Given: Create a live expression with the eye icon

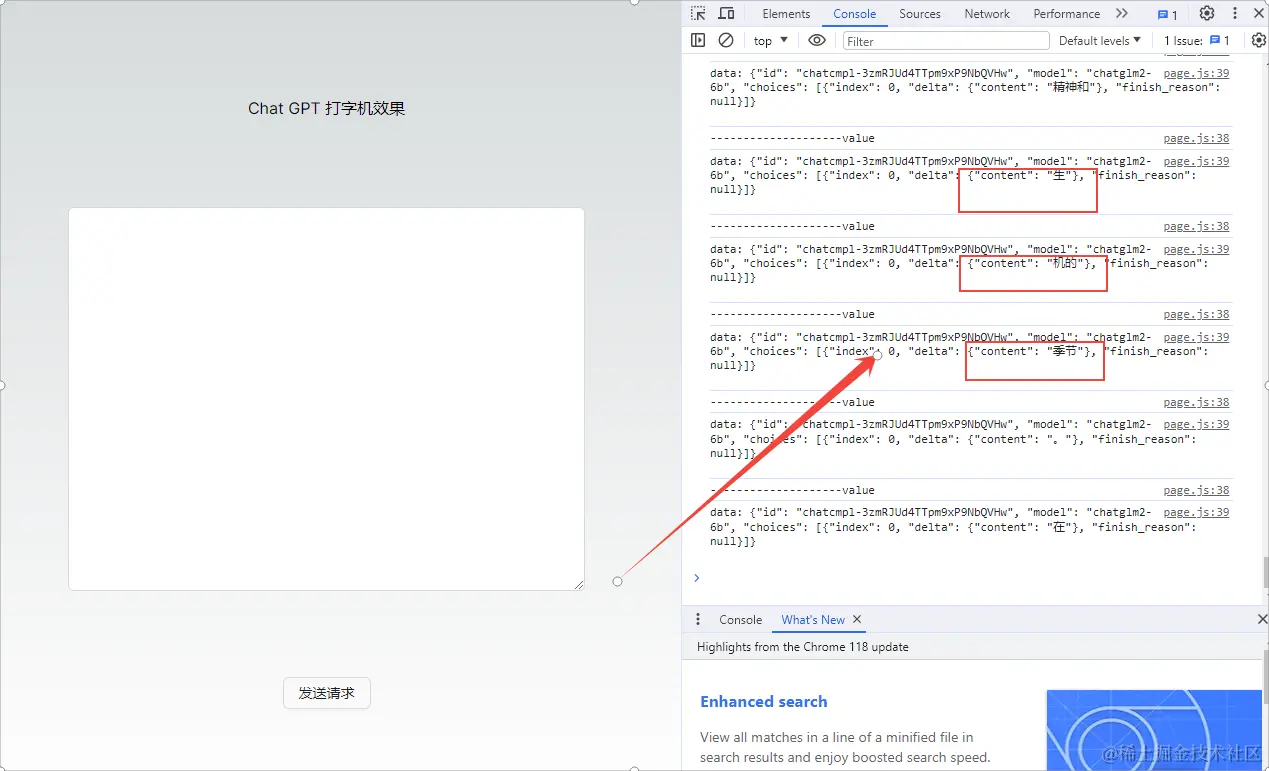Looking at the screenshot, I should pos(817,40).
